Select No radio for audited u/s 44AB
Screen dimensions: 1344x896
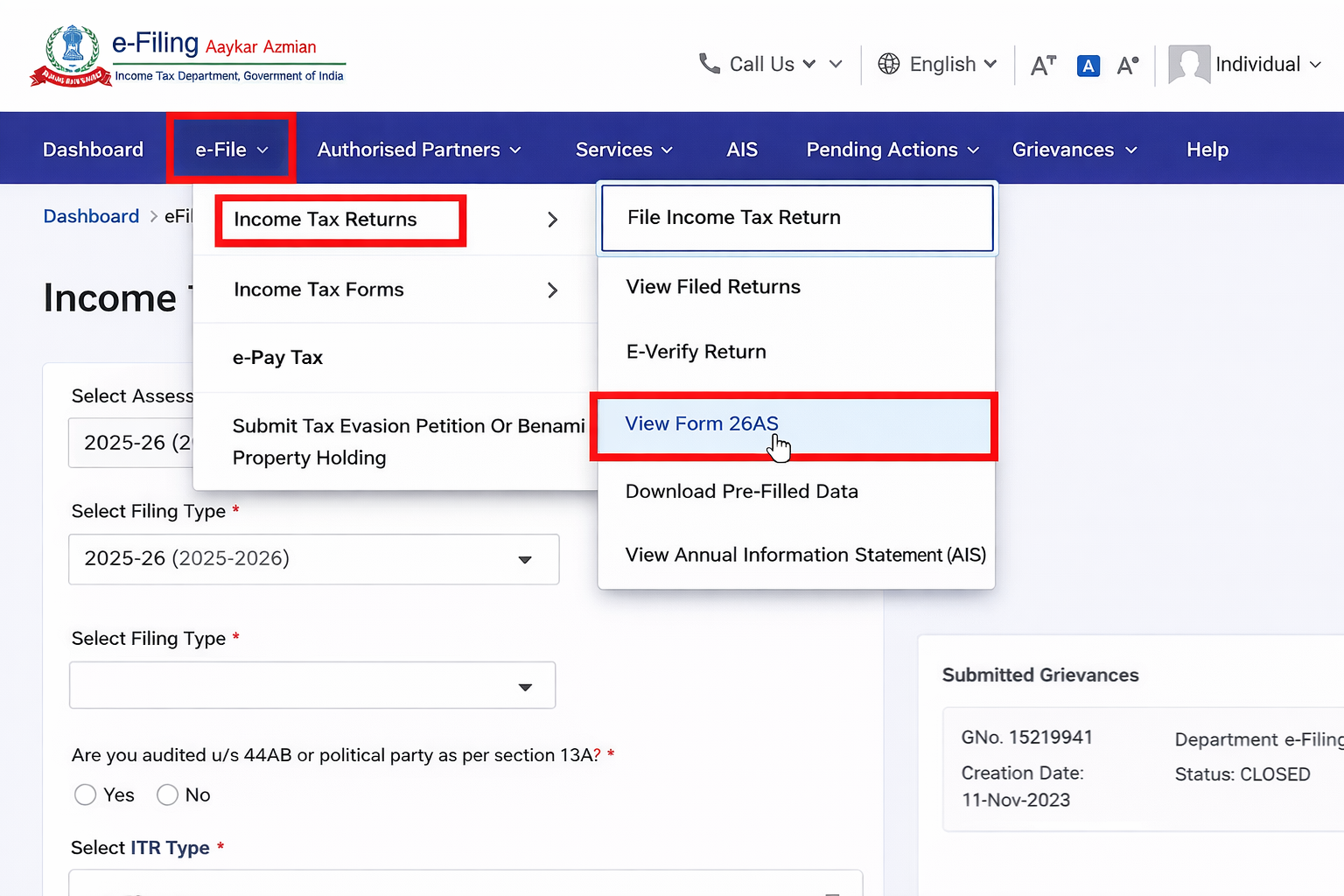point(167,794)
